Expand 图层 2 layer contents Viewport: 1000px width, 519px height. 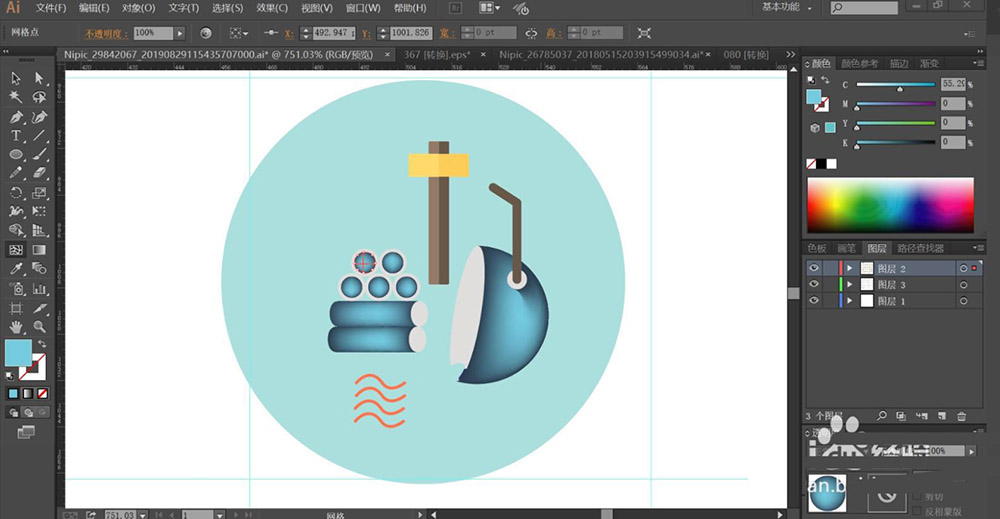tap(851, 268)
